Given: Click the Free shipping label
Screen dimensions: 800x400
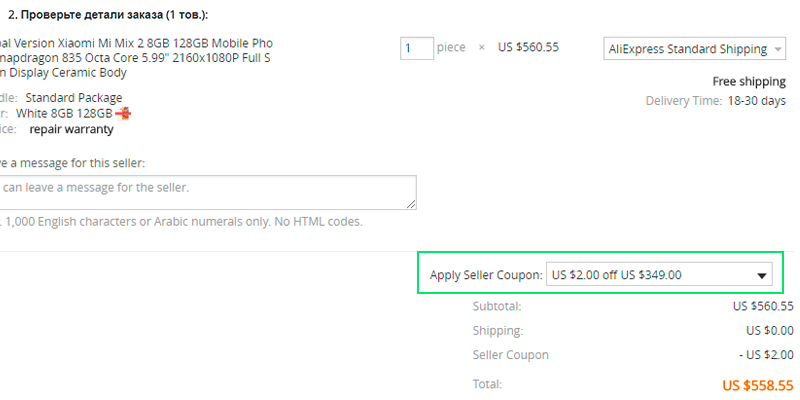Looking at the screenshot, I should 749,81.
